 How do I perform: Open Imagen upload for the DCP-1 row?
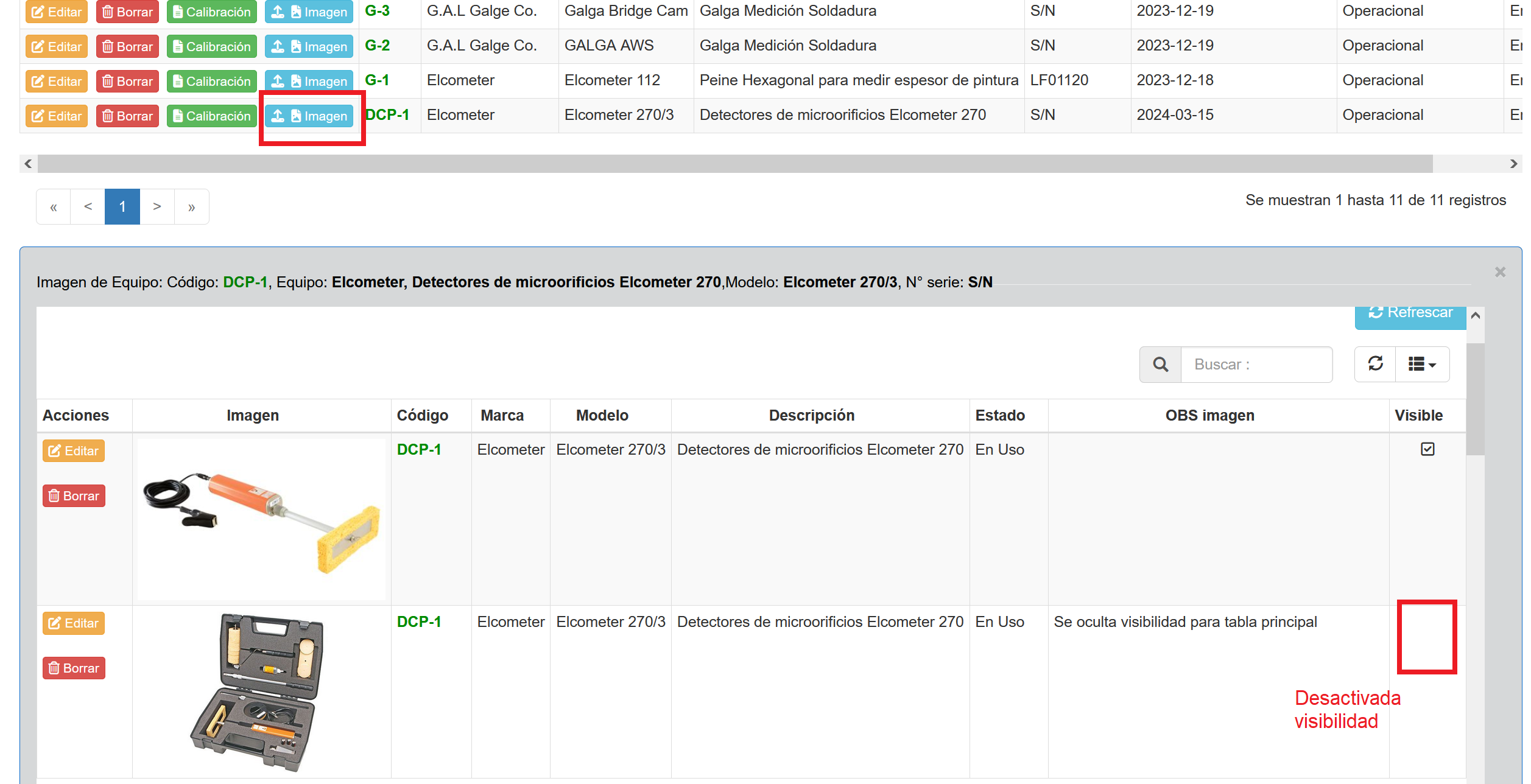coord(310,117)
